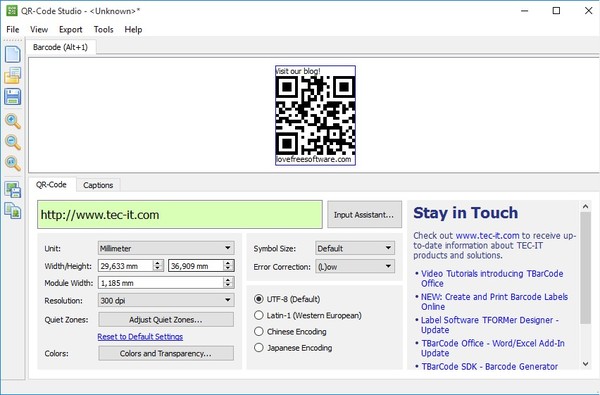Image resolution: width=600 pixels, height=395 pixels.
Task: Click Reset to Default Settings link
Action: pyautogui.click(x=140, y=336)
